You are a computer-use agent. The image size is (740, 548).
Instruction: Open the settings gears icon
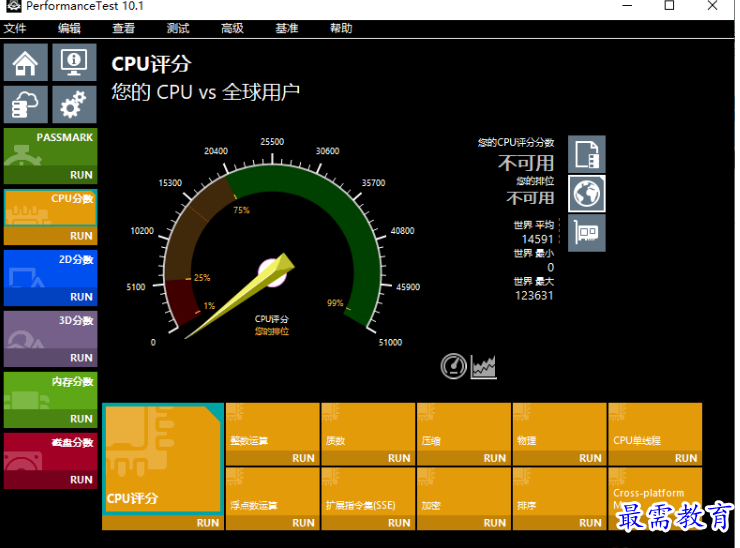pos(74,104)
